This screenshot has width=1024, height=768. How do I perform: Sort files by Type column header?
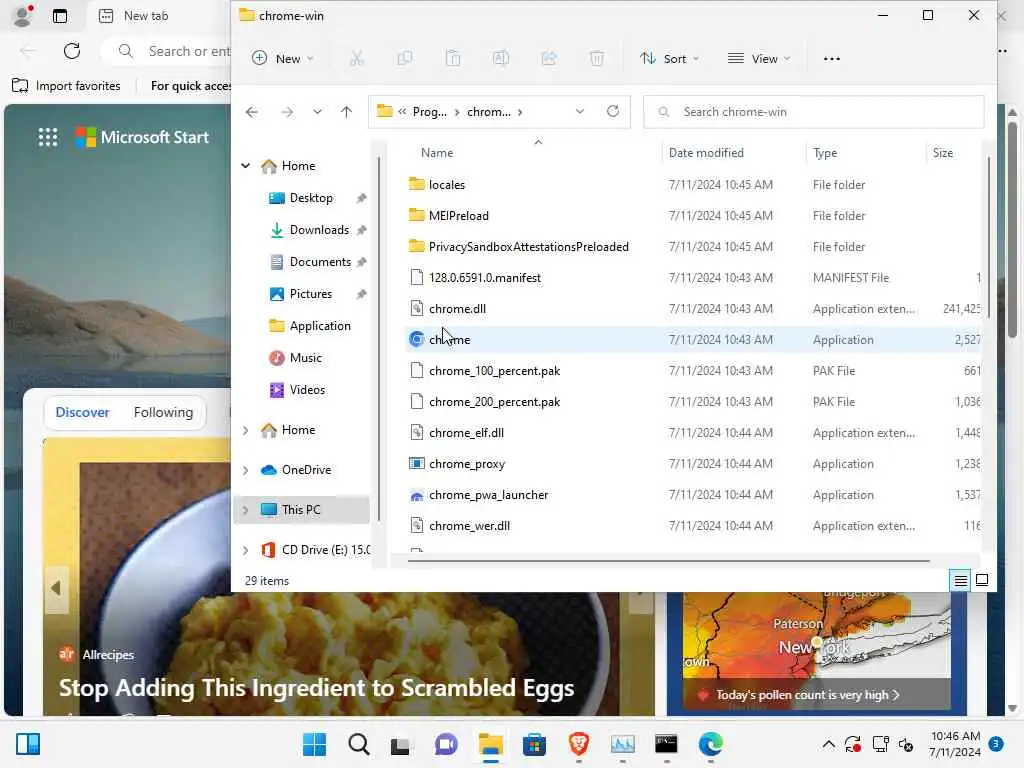pos(825,153)
